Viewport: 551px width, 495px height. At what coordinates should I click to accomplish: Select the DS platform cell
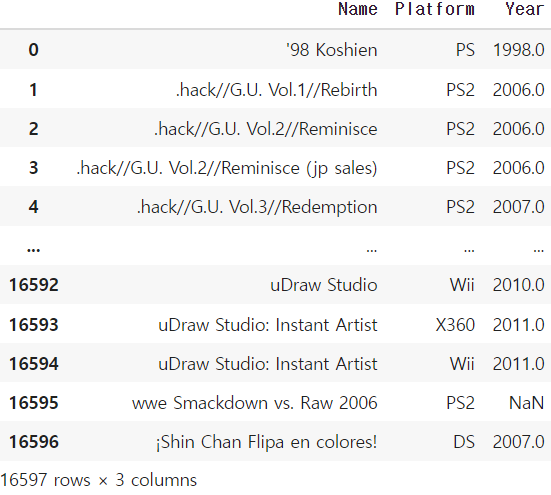tap(464, 442)
